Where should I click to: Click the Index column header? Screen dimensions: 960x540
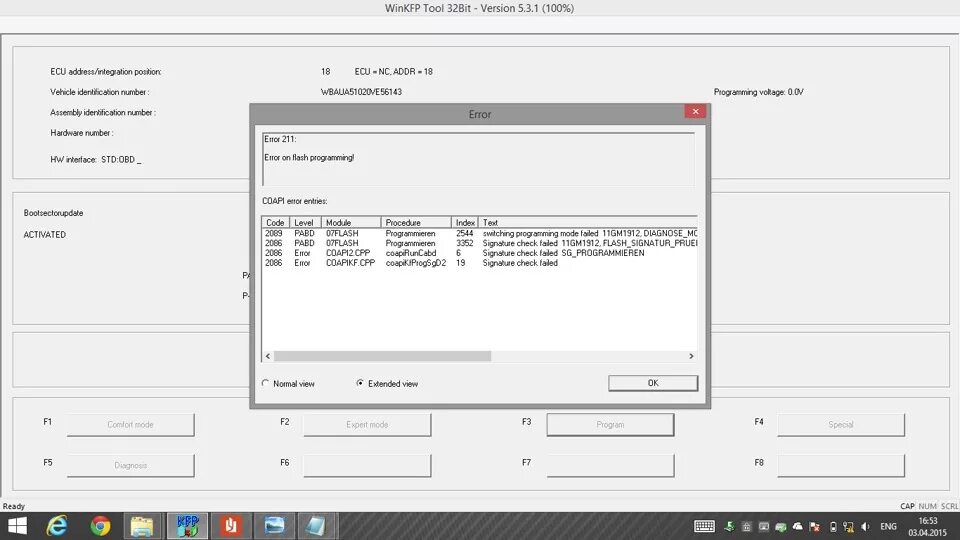pyautogui.click(x=465, y=222)
